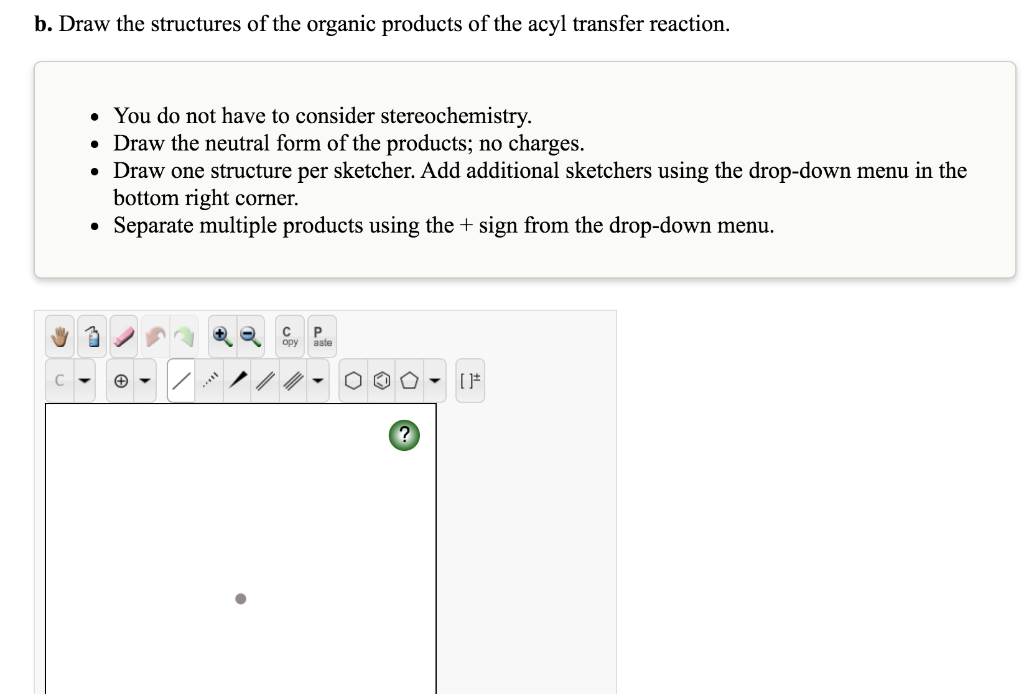Click the redo arrow
The width and height of the screenshot is (1024, 694).
(184, 335)
